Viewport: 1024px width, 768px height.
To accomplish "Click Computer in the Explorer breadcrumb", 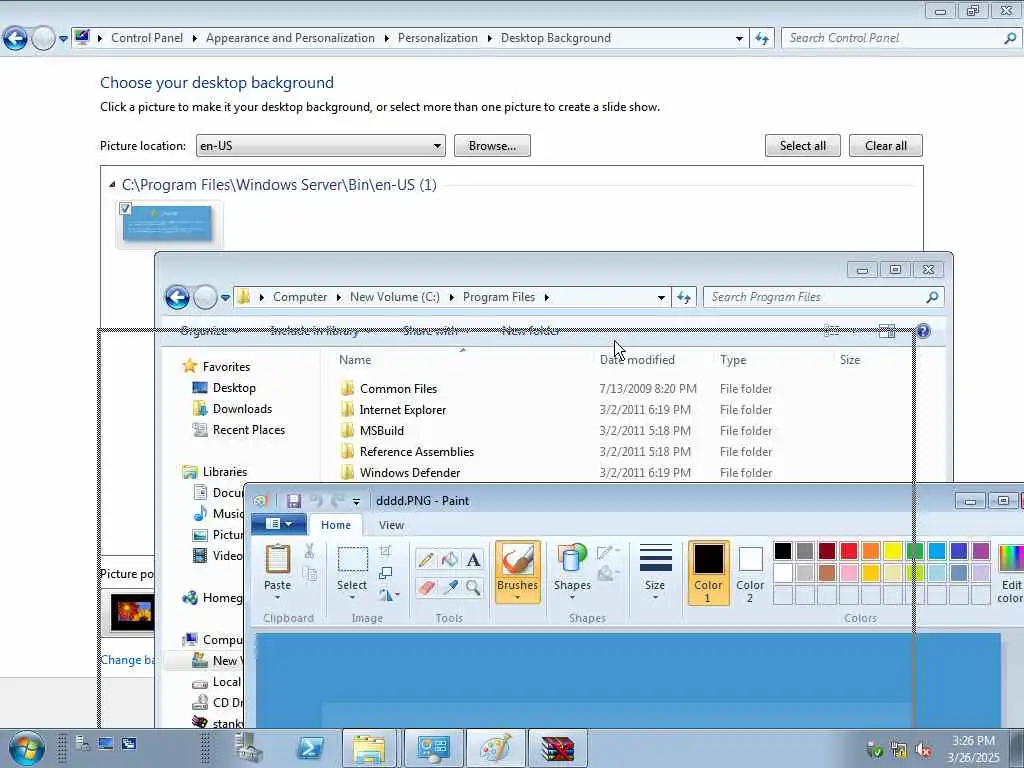I will tap(300, 297).
